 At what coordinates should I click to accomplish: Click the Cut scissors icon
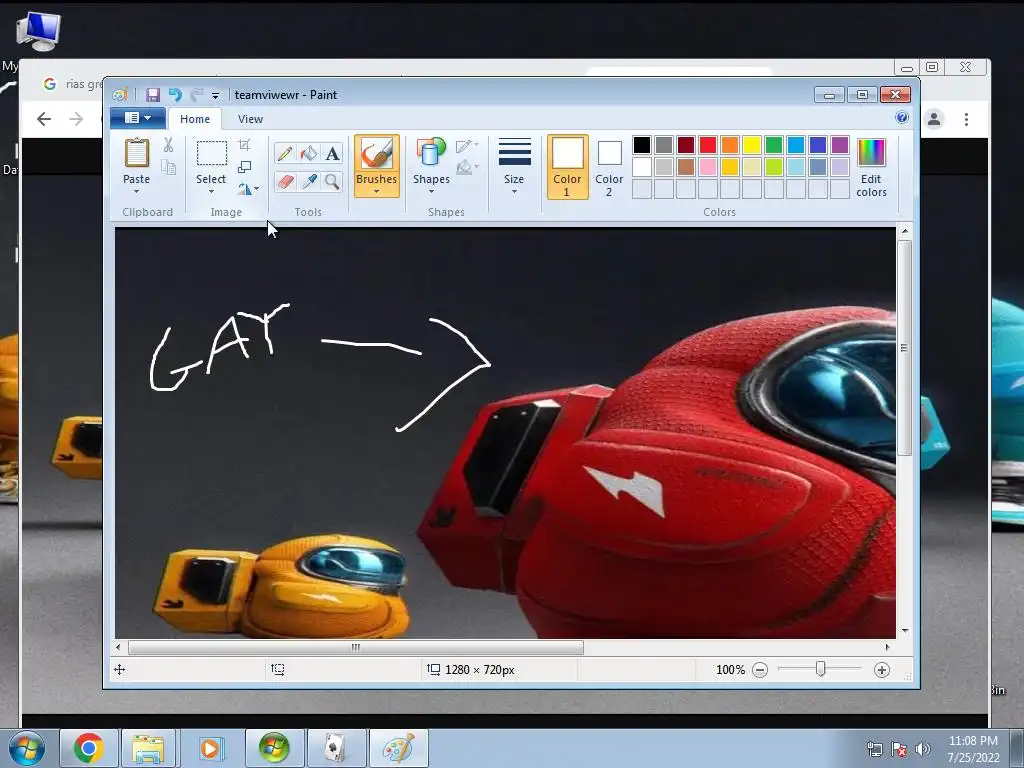[168, 145]
